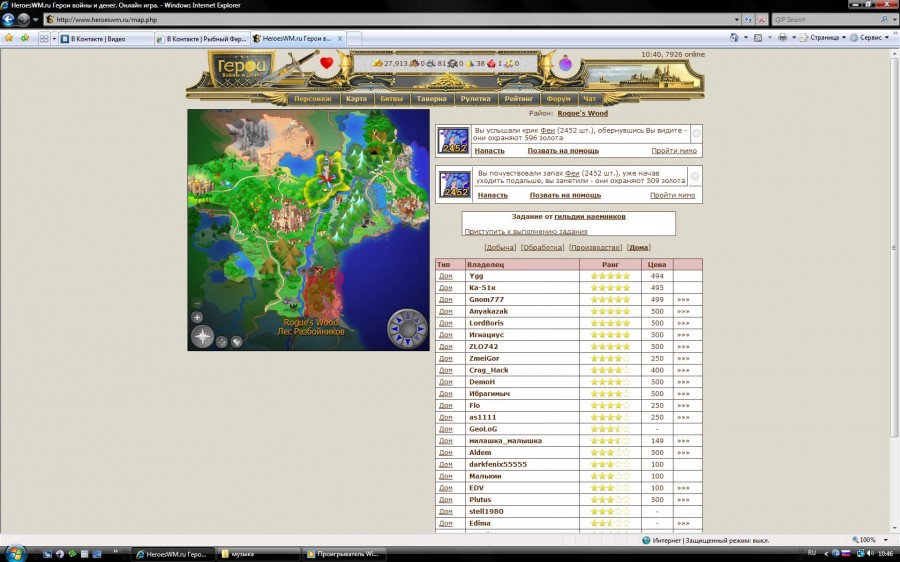Open the Quick Tabs grid icon
The image size is (900, 562).
[44, 38]
